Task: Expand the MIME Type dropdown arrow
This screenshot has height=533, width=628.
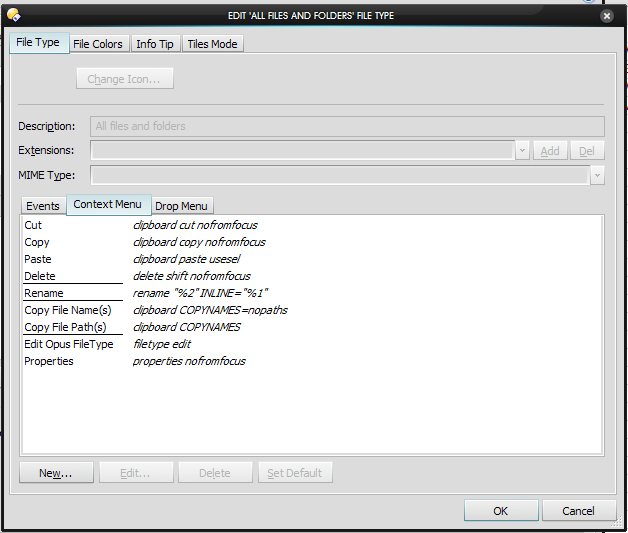Action: pos(597,175)
